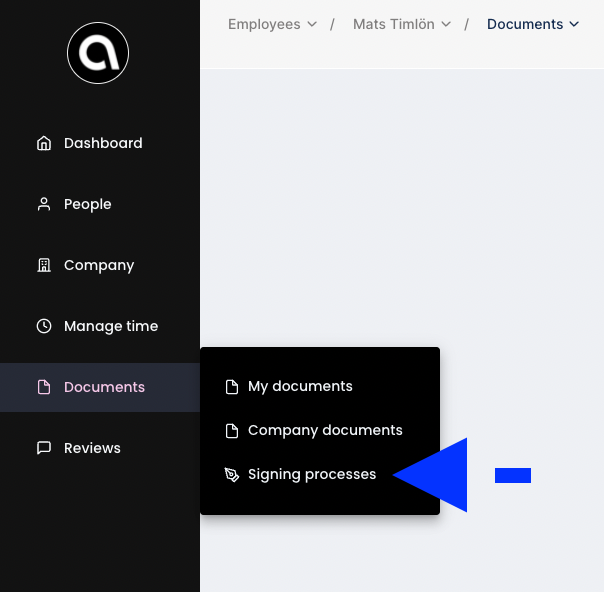Click the Signing processes pen icon
The image size is (604, 592).
[232, 475]
